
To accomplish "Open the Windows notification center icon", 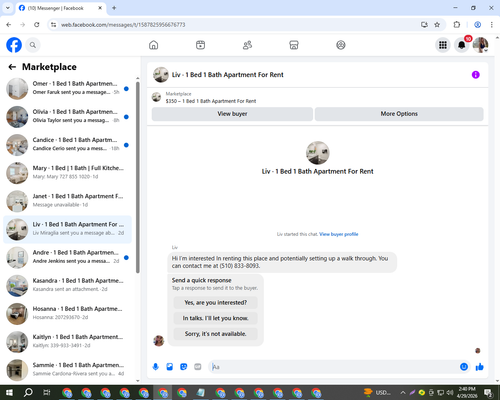I will tap(489, 392).
